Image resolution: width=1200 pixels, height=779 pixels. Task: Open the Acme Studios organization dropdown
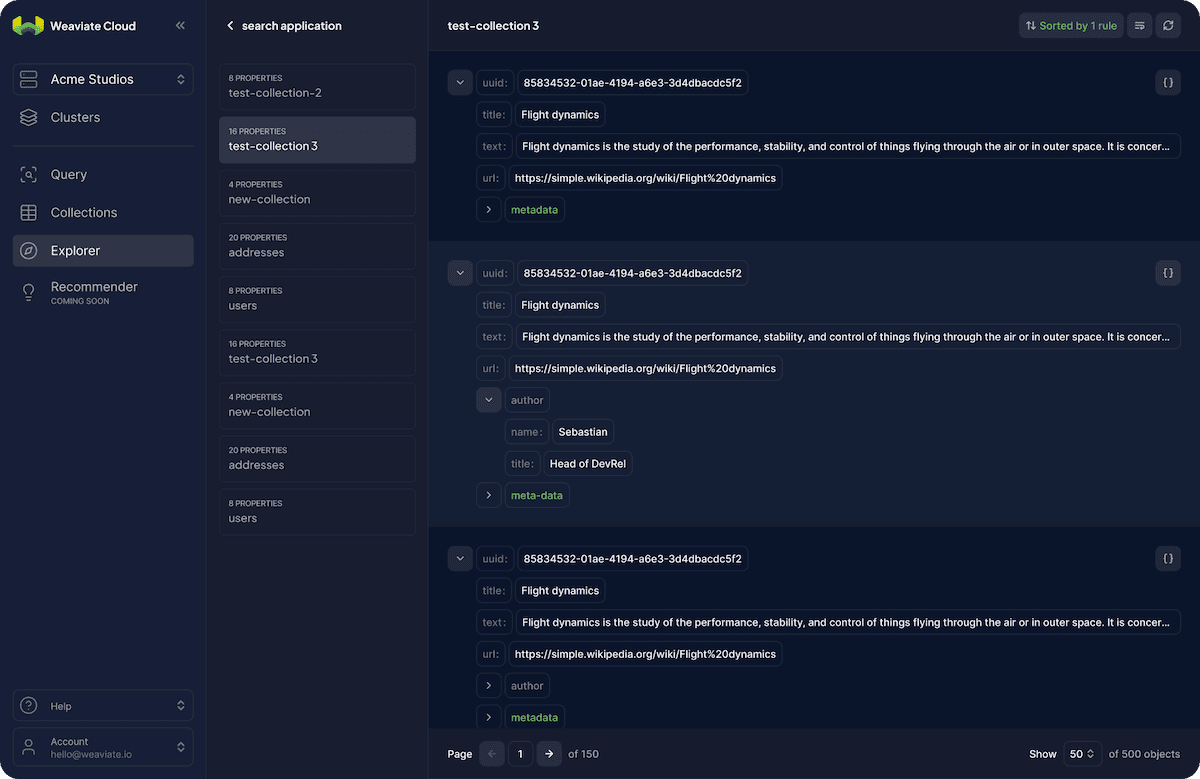coord(103,80)
